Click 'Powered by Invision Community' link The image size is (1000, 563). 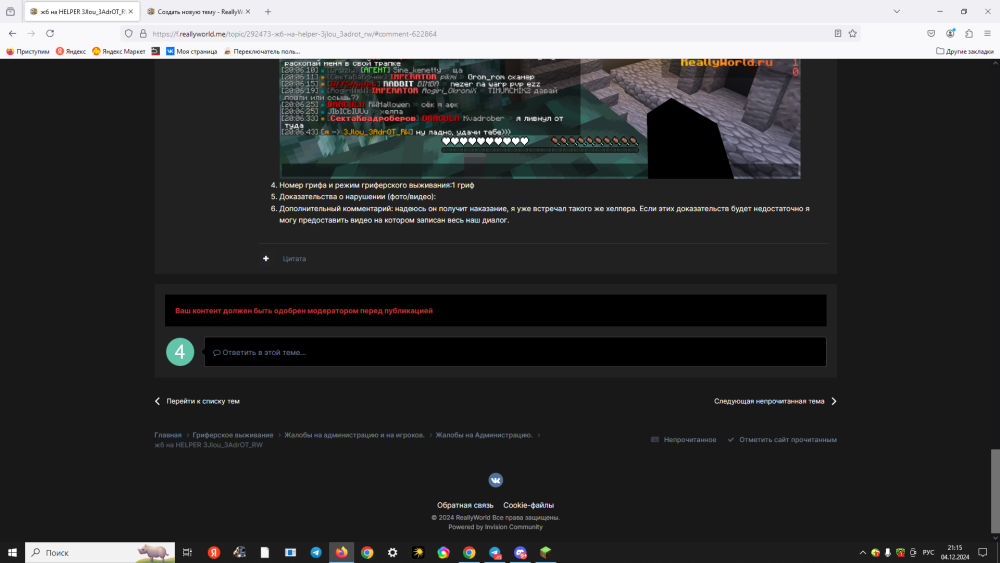click(x=496, y=527)
